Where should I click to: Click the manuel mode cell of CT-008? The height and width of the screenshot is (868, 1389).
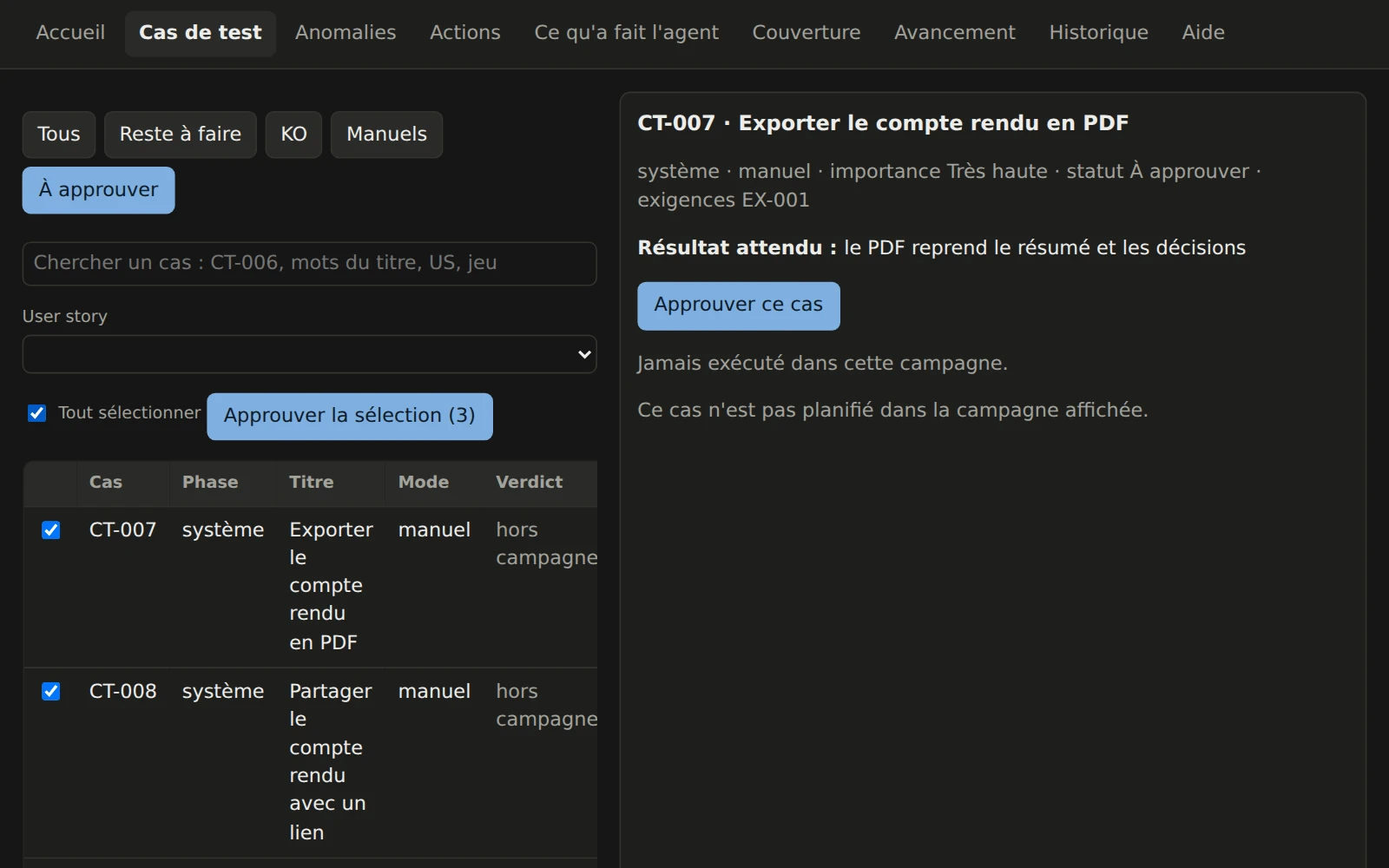[x=434, y=692]
